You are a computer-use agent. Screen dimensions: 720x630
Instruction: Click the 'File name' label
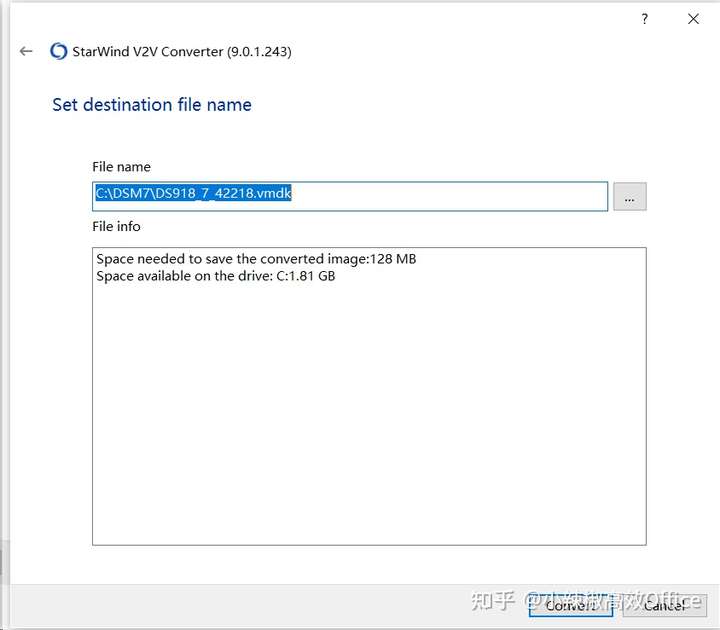121,167
